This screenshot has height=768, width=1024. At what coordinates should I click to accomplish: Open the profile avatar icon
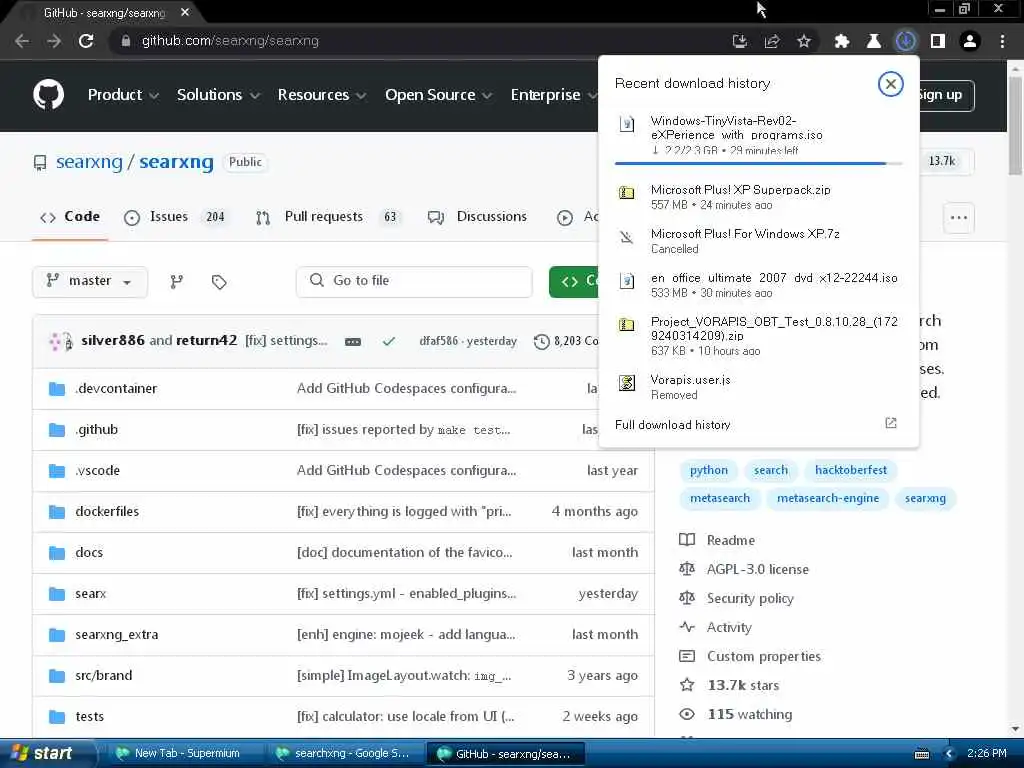(x=970, y=41)
